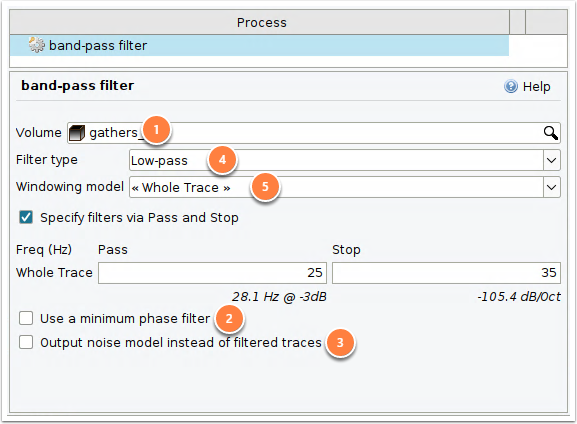577x424 pixels.
Task: Click the gear icon beside band-pass filter
Action: point(36,45)
